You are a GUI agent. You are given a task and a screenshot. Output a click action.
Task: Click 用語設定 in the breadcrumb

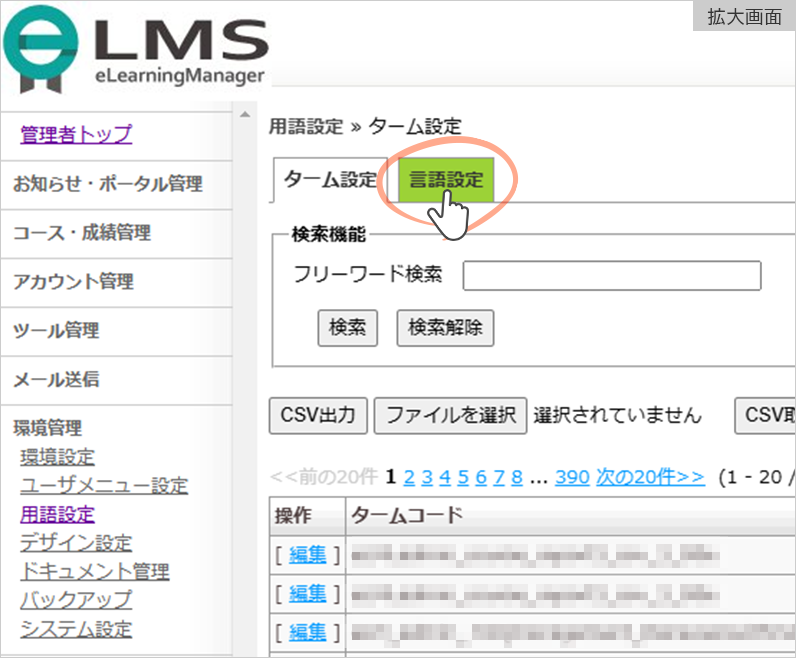click(x=306, y=126)
